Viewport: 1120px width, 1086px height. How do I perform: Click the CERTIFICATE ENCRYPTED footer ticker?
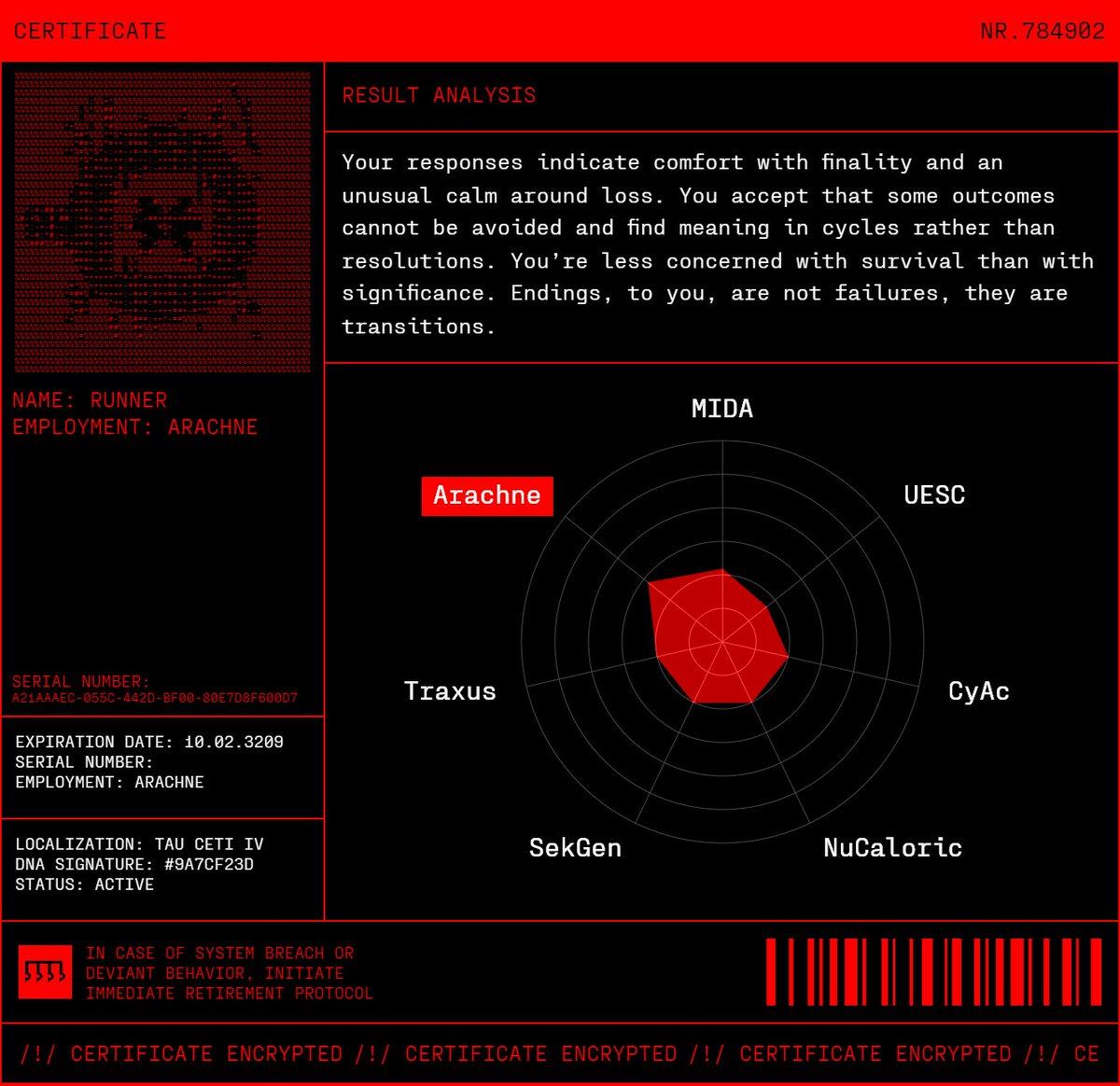[x=560, y=1054]
